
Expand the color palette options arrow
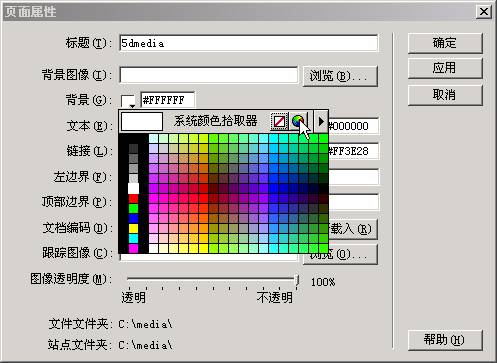tap(321, 121)
